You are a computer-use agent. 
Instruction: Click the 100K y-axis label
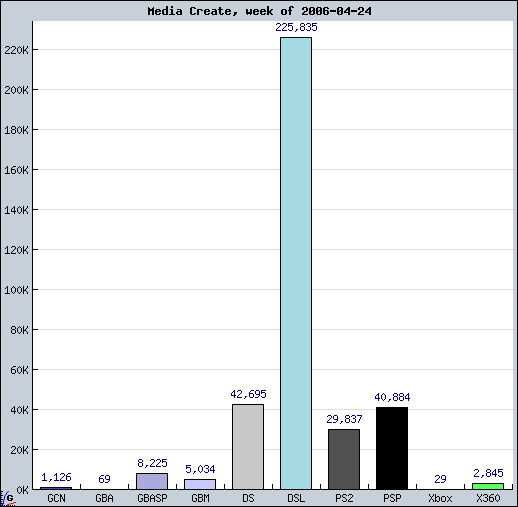(x=16, y=290)
